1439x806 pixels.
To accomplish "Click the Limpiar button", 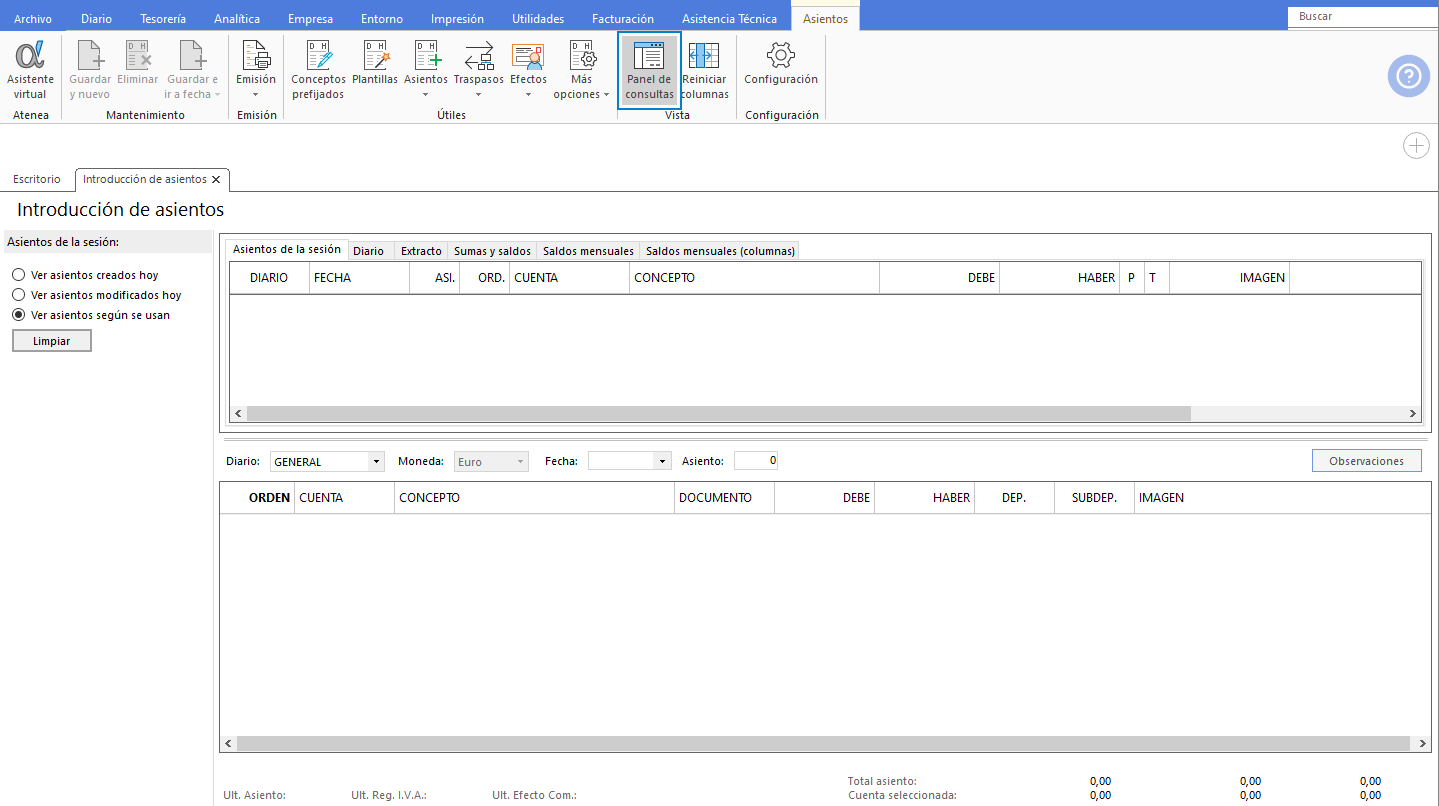I will (x=51, y=341).
